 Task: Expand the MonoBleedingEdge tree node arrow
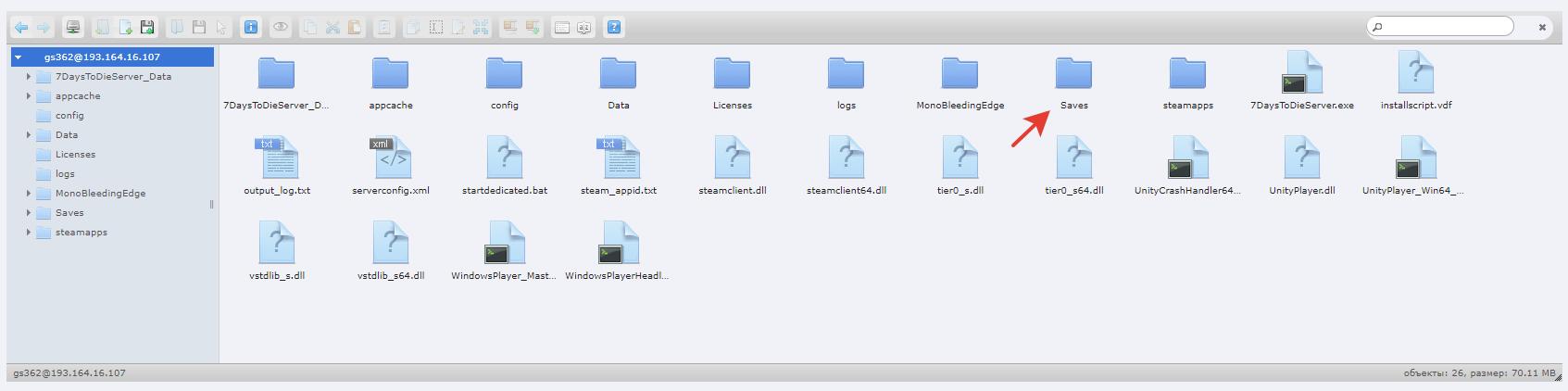(x=29, y=193)
